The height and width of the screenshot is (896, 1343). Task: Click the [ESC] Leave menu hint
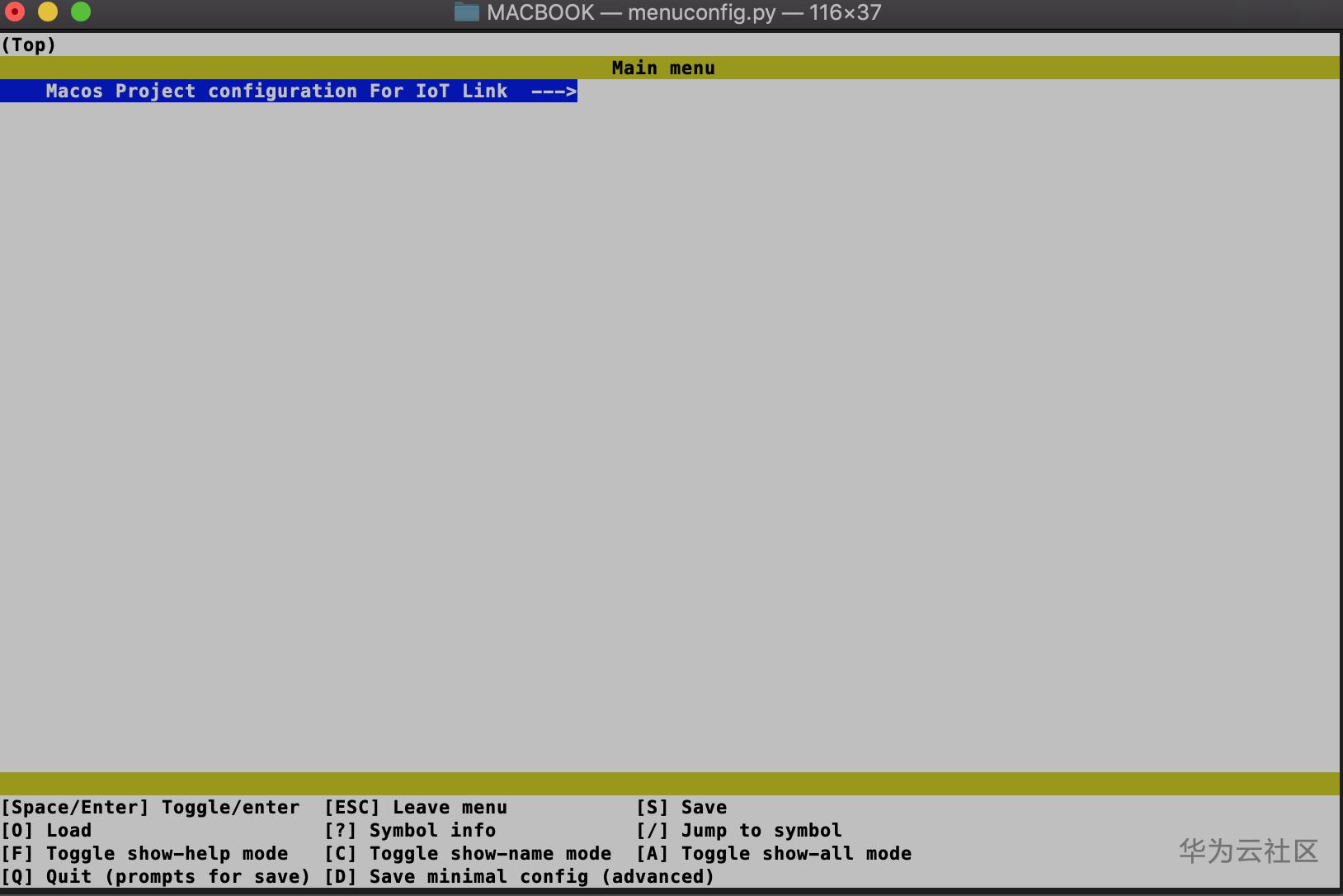pos(416,807)
